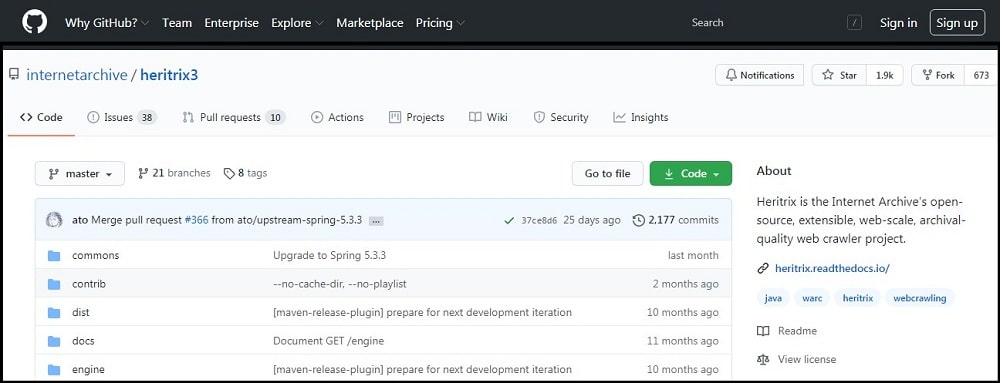The height and width of the screenshot is (383, 1000).
Task: View the 2,177 commits history
Action: pyautogui.click(x=675, y=220)
